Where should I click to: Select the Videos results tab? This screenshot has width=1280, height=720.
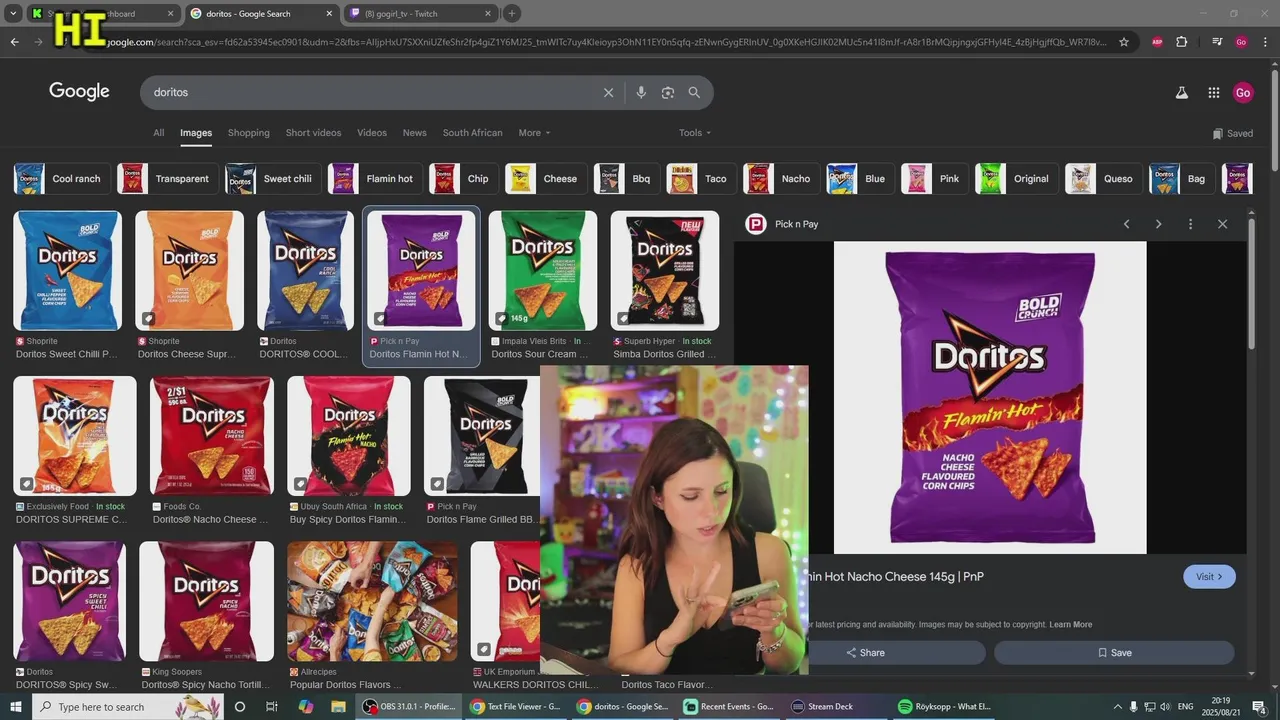coord(372,133)
